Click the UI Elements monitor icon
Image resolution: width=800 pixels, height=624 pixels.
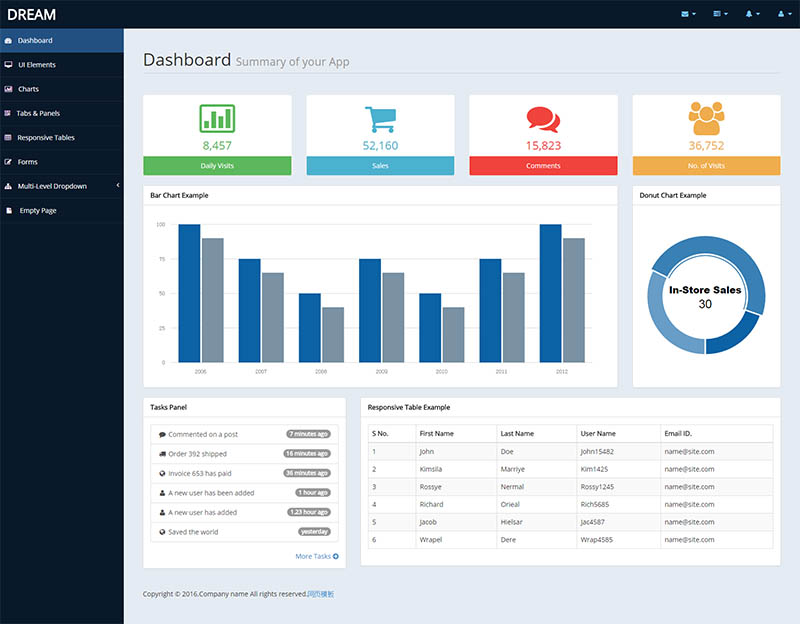9,65
